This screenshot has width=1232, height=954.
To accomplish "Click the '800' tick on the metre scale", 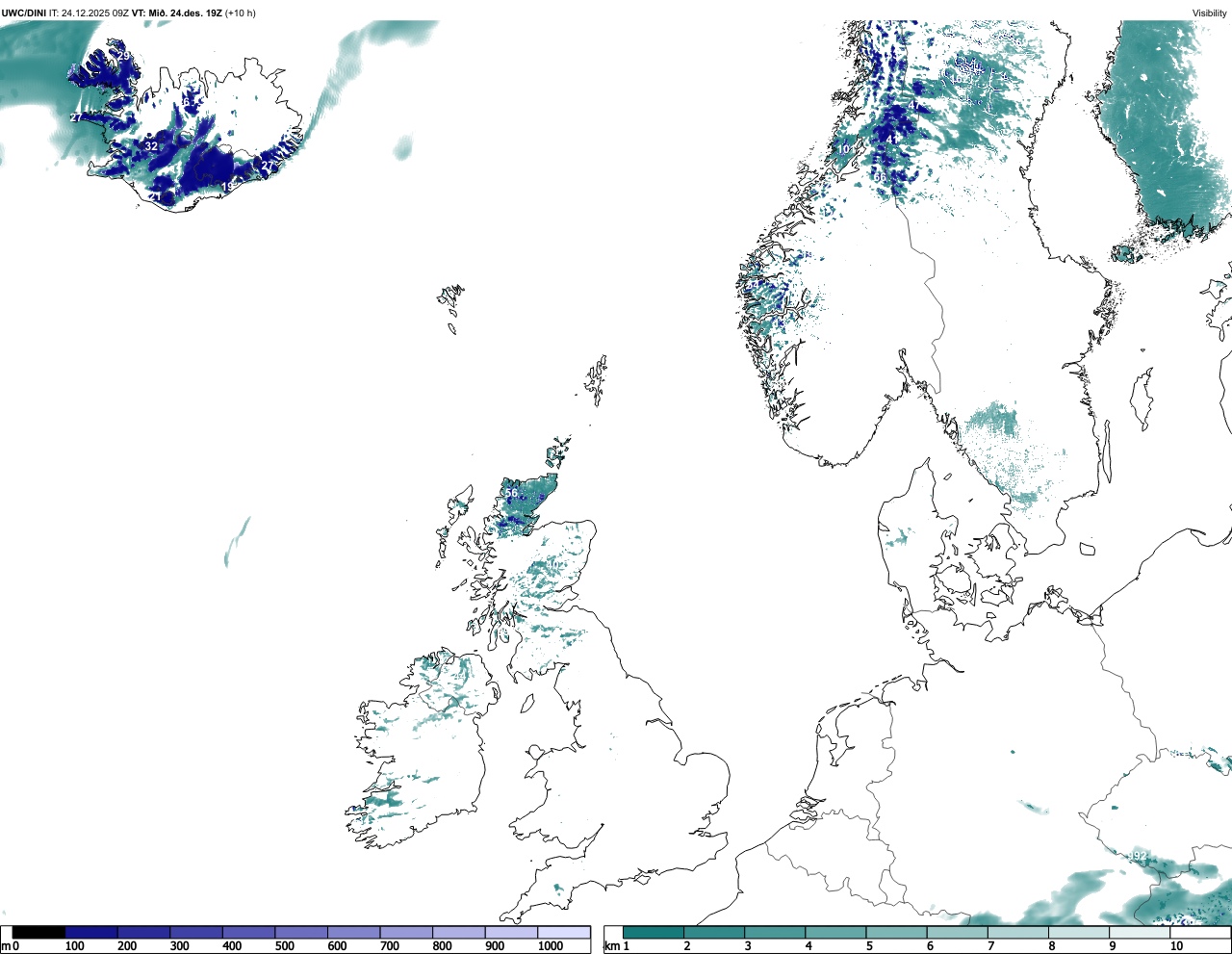I will (443, 946).
